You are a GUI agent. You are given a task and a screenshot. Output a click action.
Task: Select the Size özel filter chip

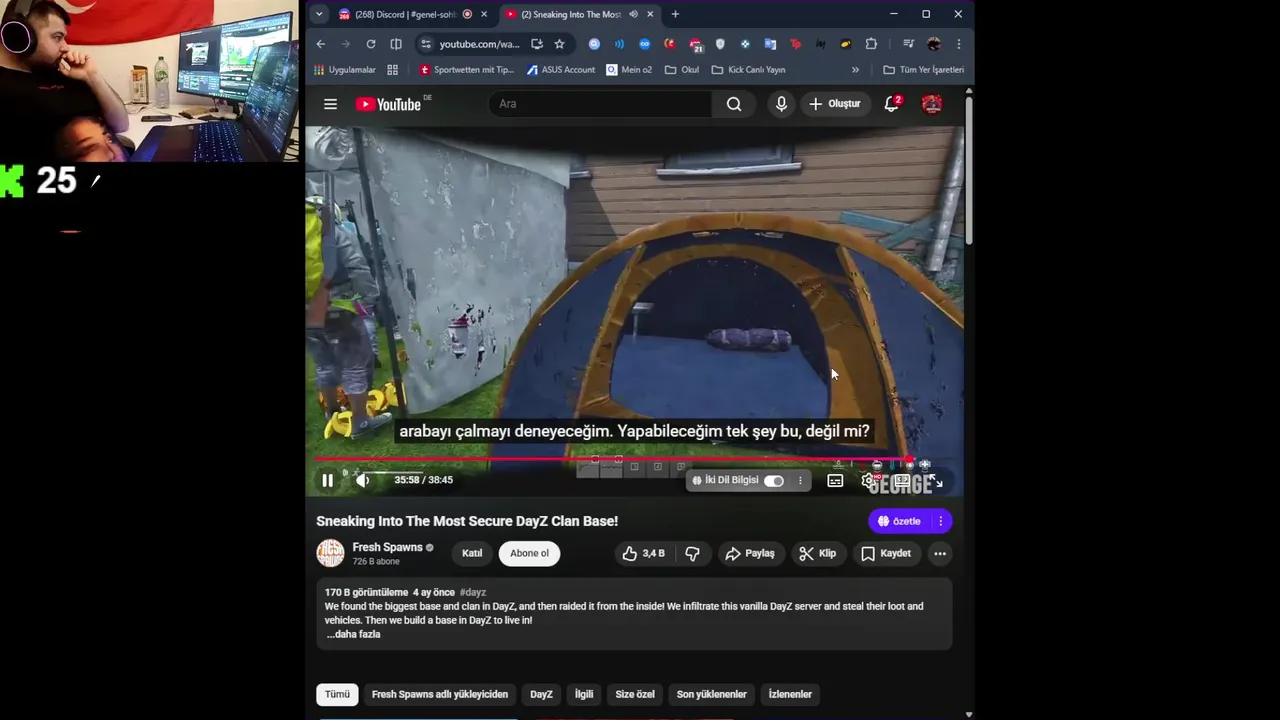pyautogui.click(x=635, y=694)
